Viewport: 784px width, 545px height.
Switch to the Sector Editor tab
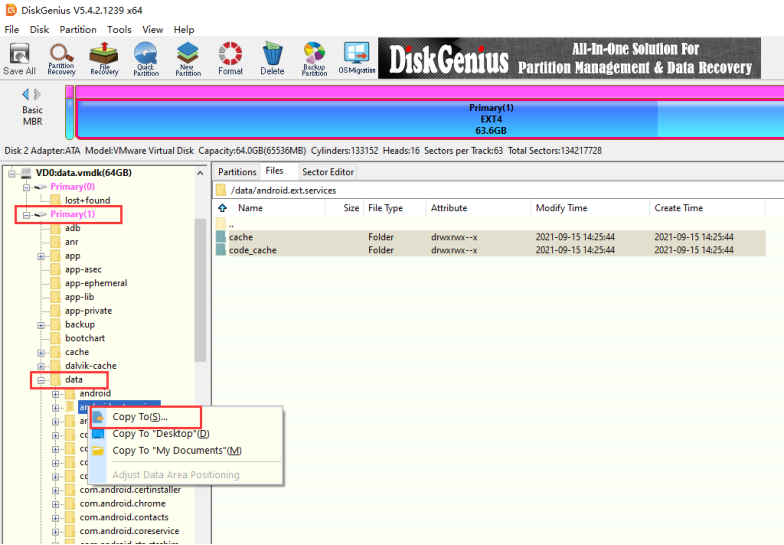coord(328,172)
